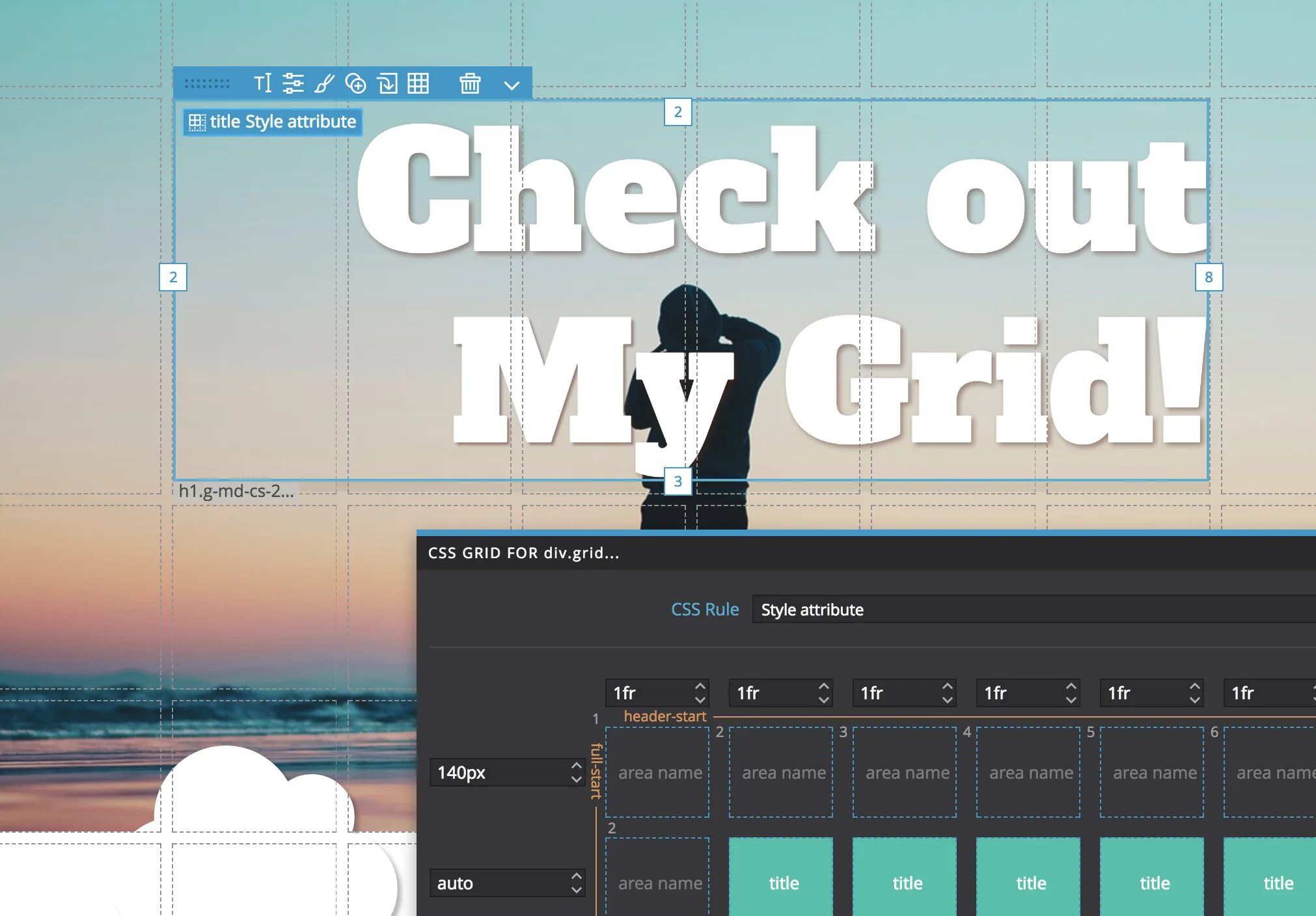Adjust the auto row size stepper
The width and height of the screenshot is (1316, 916).
[x=576, y=883]
